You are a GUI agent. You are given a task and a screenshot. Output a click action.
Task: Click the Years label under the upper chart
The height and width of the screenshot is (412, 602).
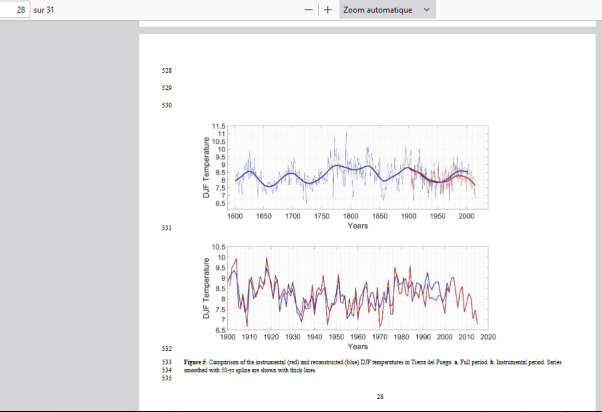point(357,225)
